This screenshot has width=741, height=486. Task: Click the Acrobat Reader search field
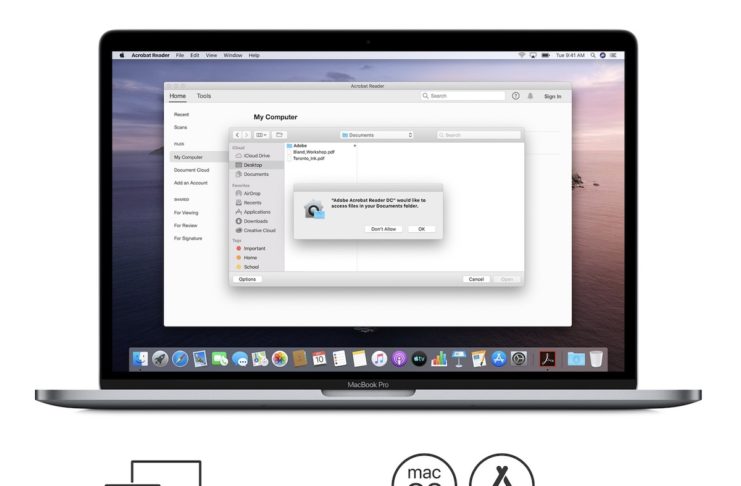pos(463,96)
